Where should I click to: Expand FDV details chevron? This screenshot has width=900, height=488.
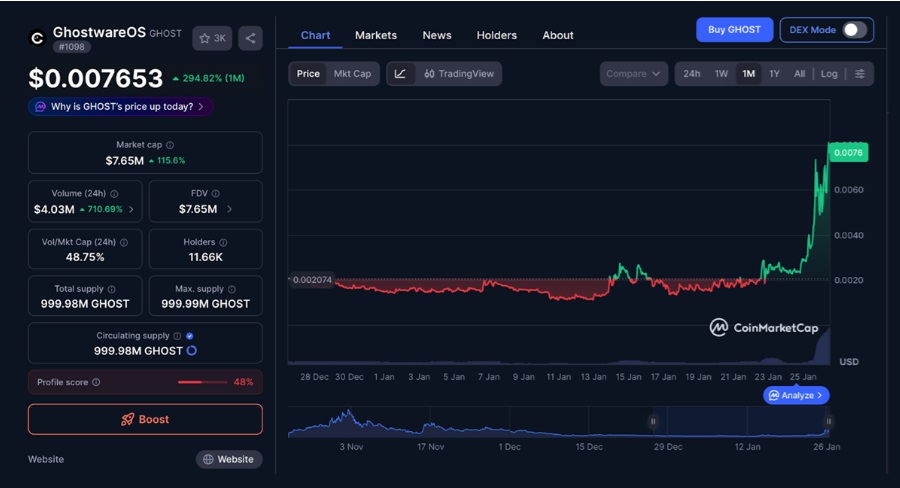click(x=229, y=209)
